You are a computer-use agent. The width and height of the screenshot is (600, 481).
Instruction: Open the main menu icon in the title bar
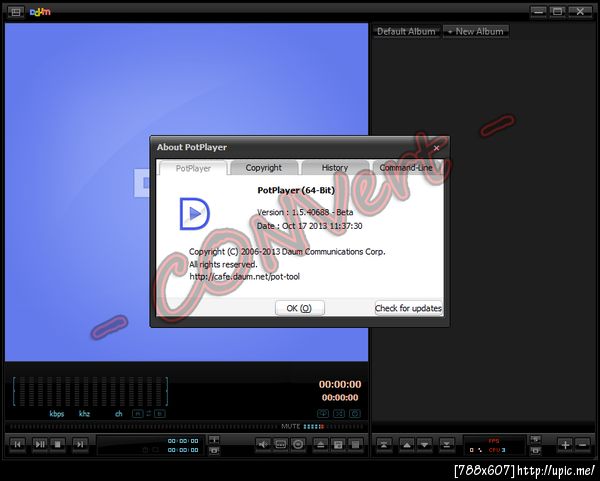tap(16, 12)
